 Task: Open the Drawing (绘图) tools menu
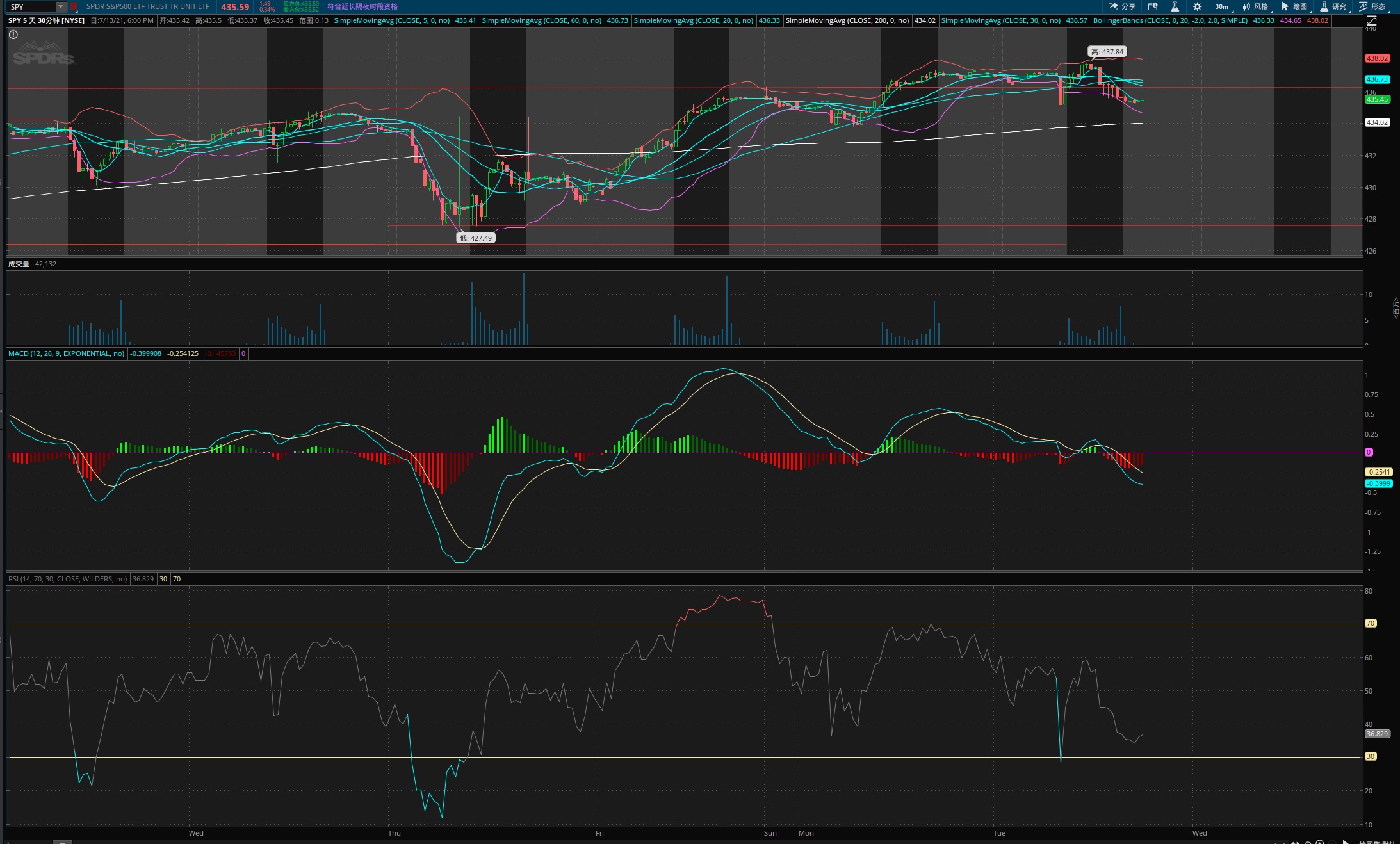click(1294, 6)
